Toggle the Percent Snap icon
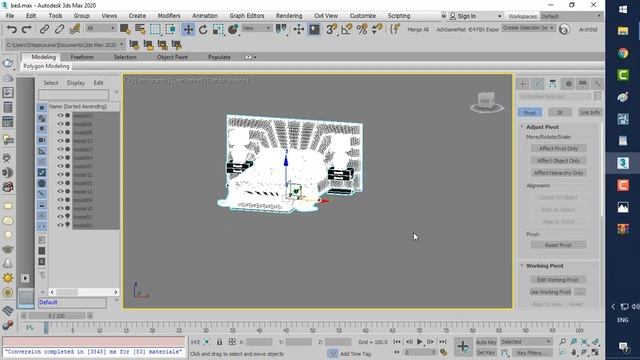Screen dimensions: 640x360 click(x=362, y=29)
